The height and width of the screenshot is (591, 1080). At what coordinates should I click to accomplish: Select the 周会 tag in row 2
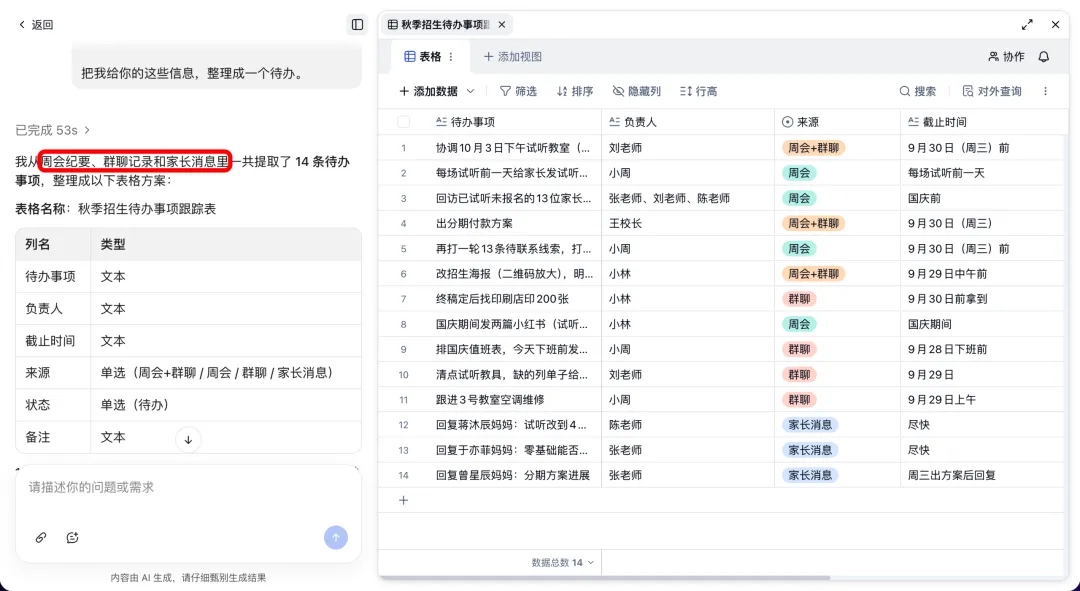tap(799, 173)
